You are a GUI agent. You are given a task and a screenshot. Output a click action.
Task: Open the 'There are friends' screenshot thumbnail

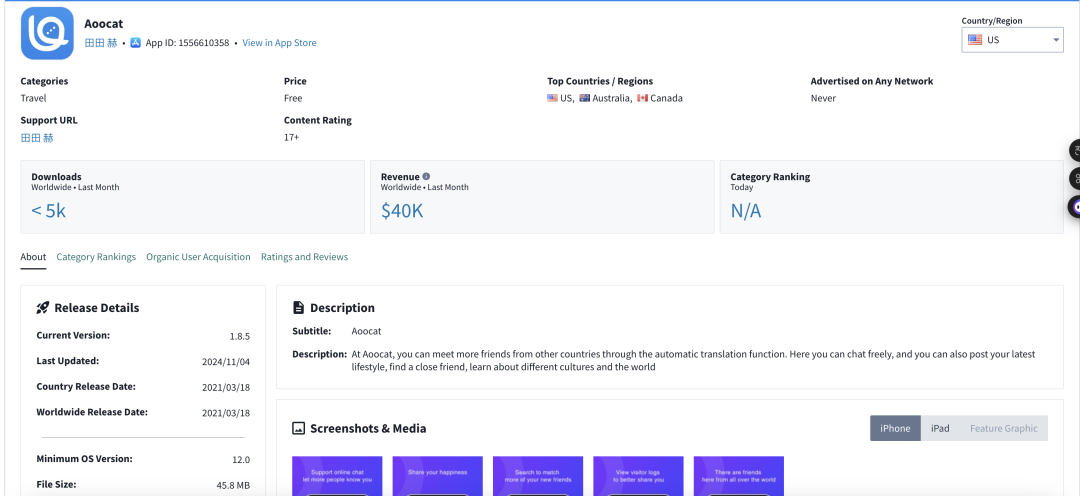click(x=738, y=476)
